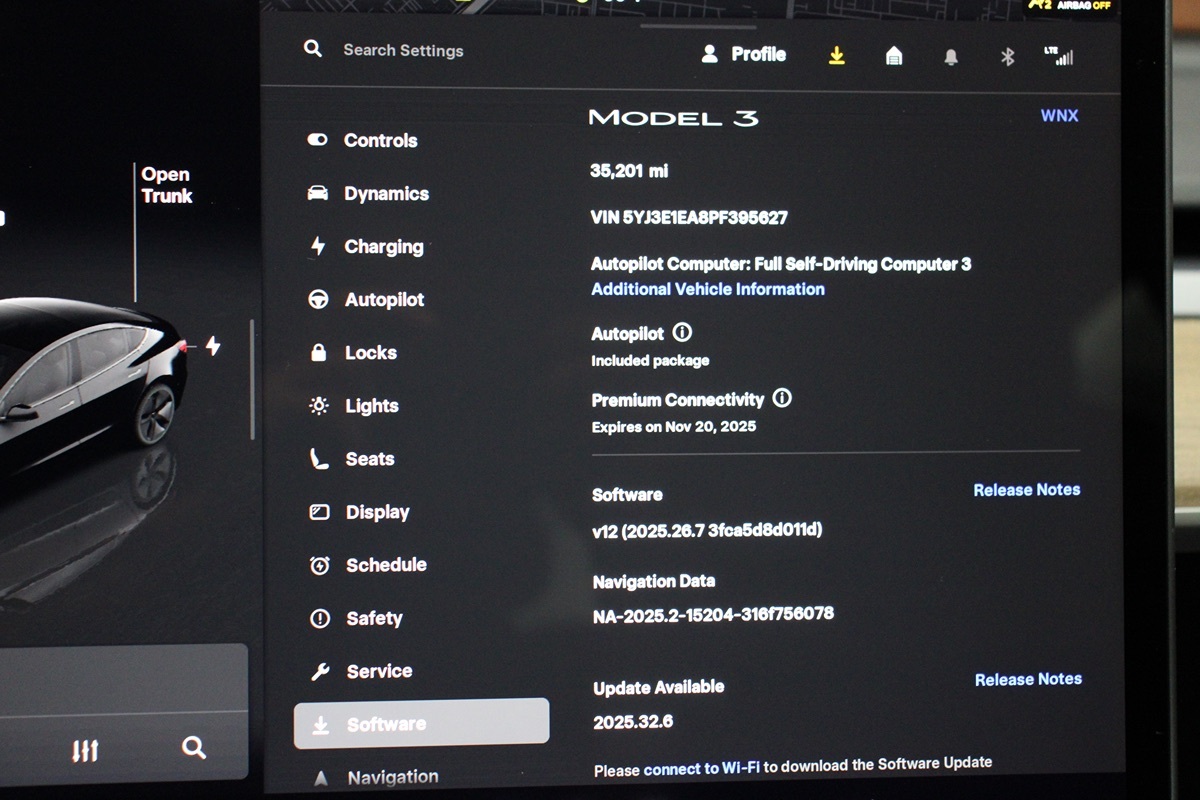Click the Premium Connectivity info icon
This screenshot has width=1200, height=800.
(782, 398)
